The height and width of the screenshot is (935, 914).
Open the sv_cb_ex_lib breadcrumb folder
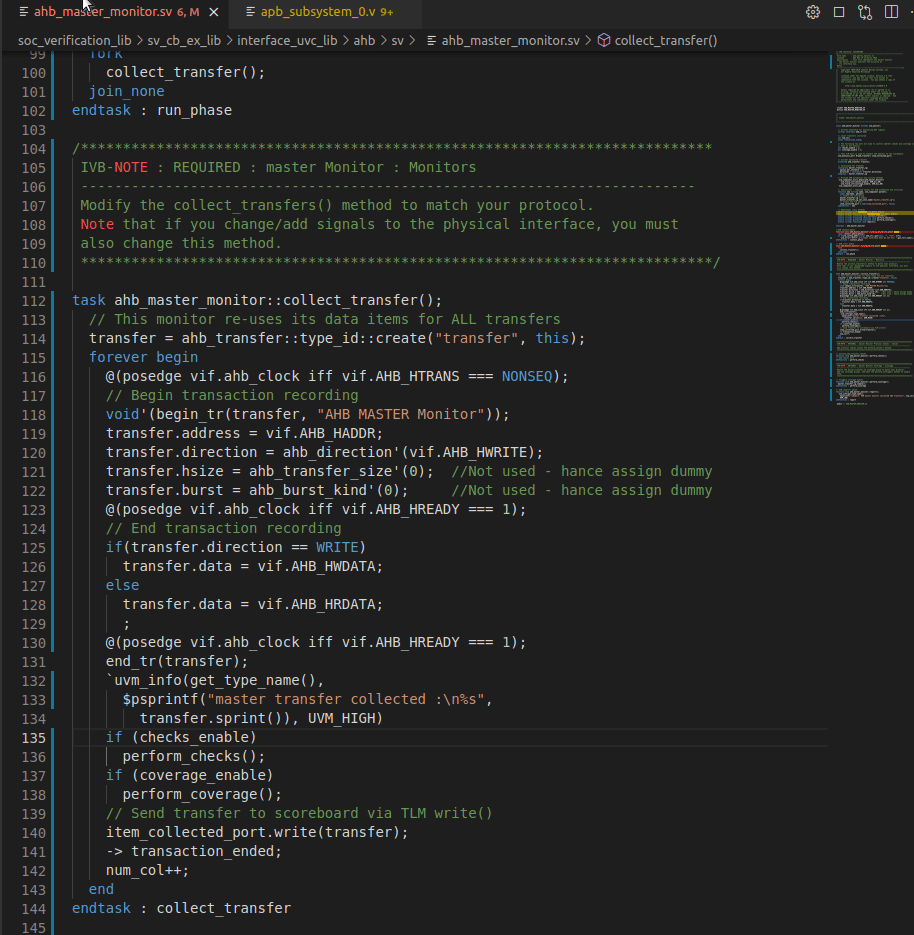coord(186,41)
